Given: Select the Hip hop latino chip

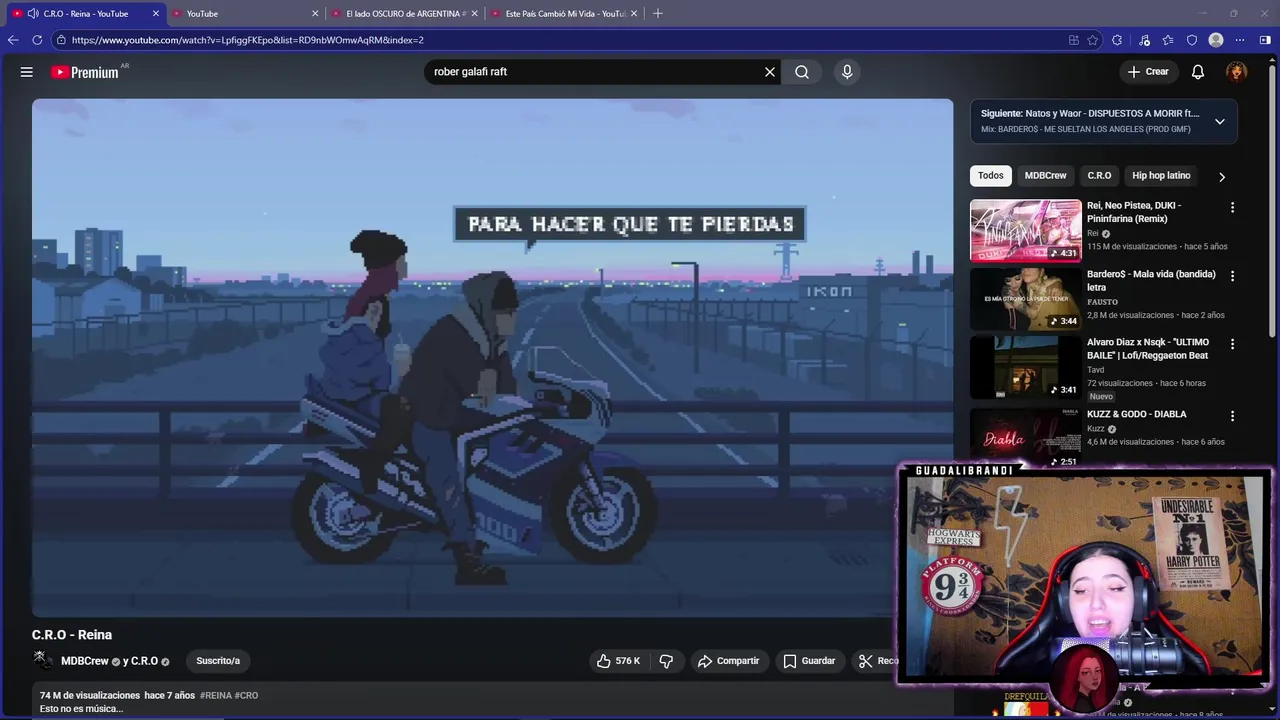Looking at the screenshot, I should pyautogui.click(x=1161, y=176).
